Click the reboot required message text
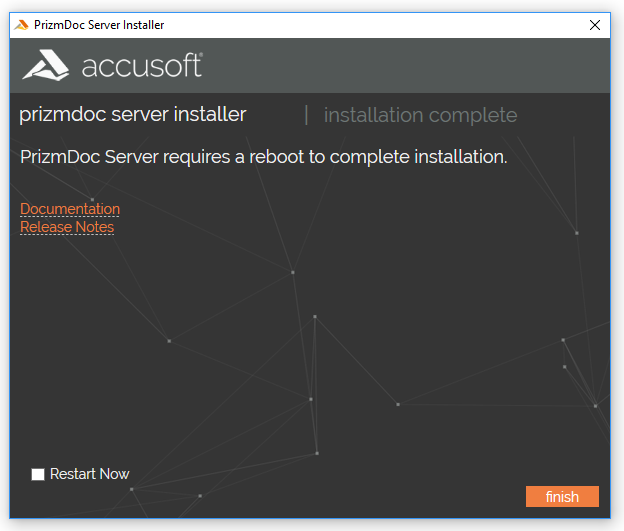The height and width of the screenshot is (531, 624). pyautogui.click(x=264, y=157)
